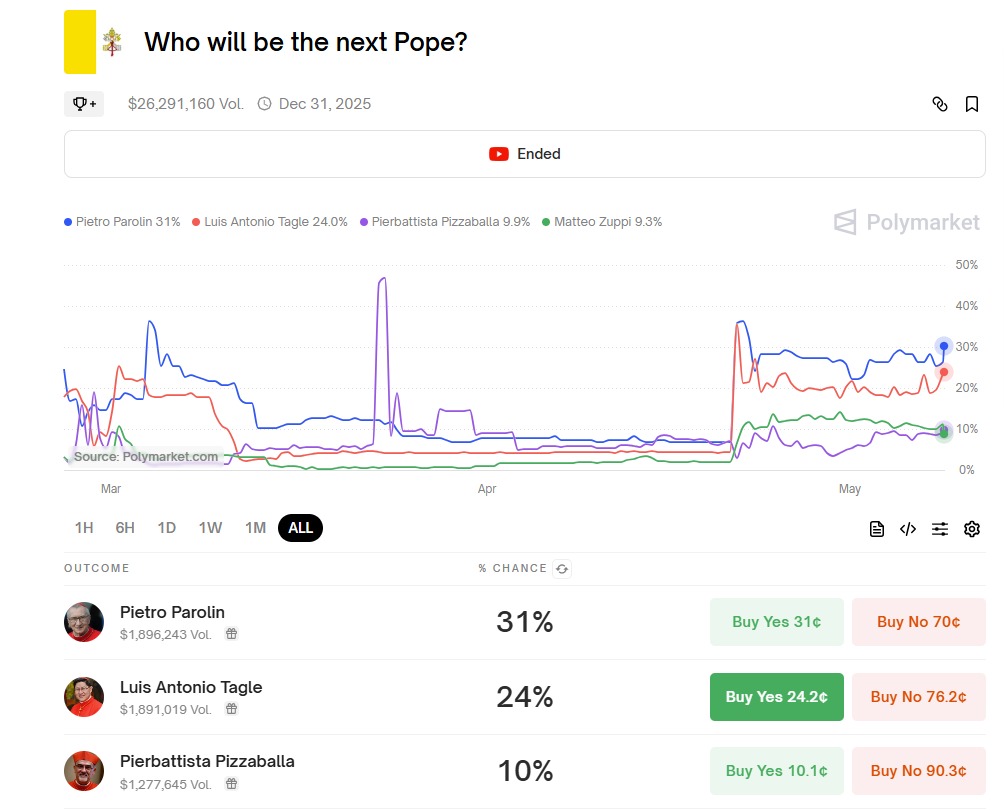The height and width of the screenshot is (810, 1004).
Task: Open chart settings gear icon
Action: (972, 529)
